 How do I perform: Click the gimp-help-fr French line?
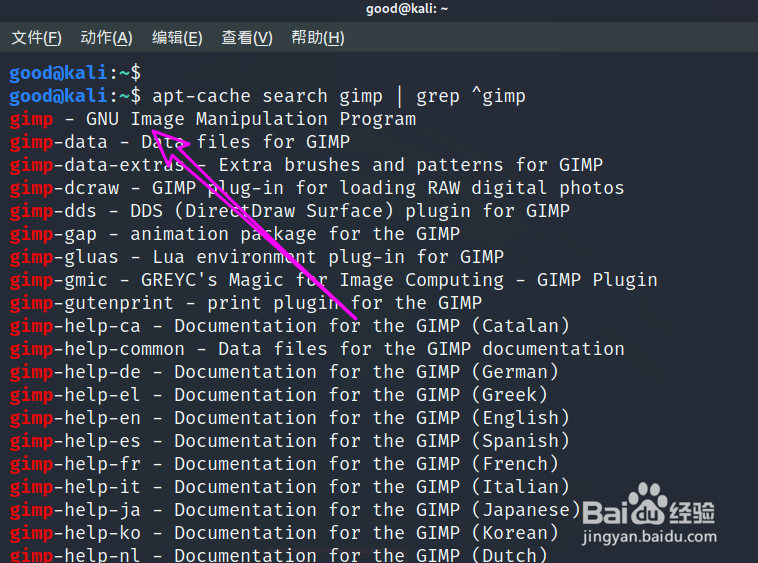[284, 464]
